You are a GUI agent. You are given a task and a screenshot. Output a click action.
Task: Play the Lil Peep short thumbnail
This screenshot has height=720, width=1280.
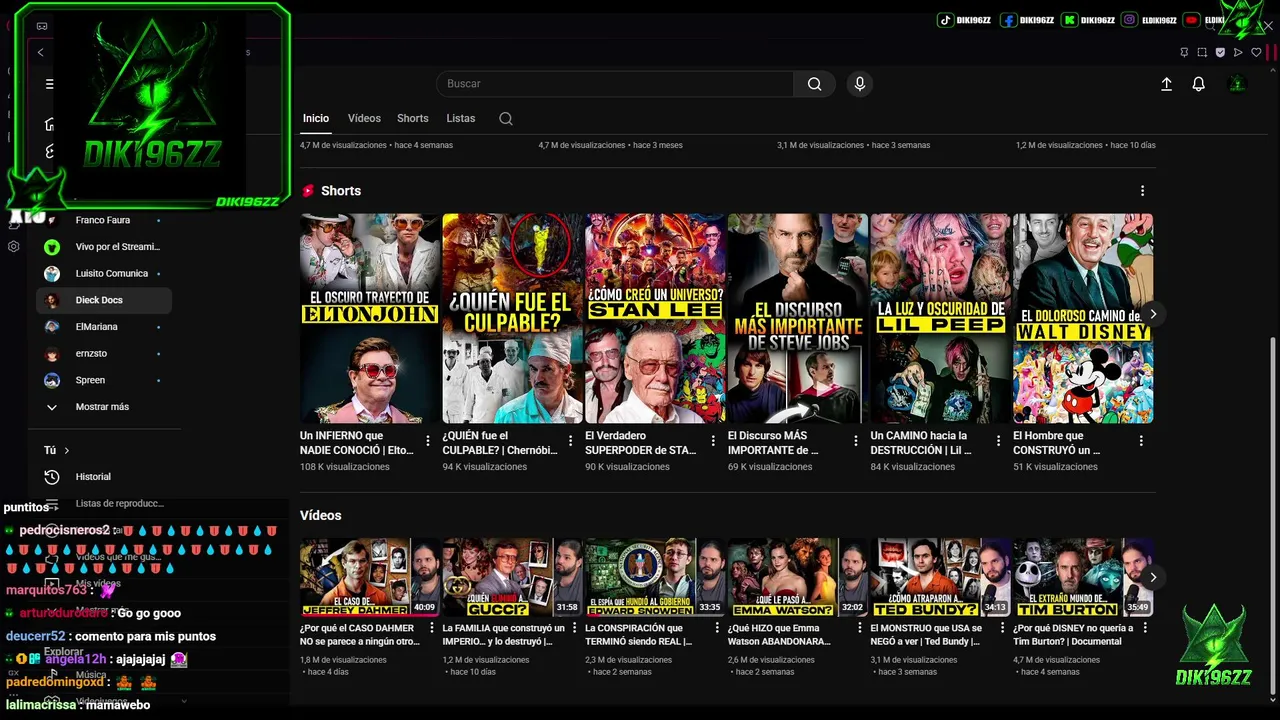940,318
